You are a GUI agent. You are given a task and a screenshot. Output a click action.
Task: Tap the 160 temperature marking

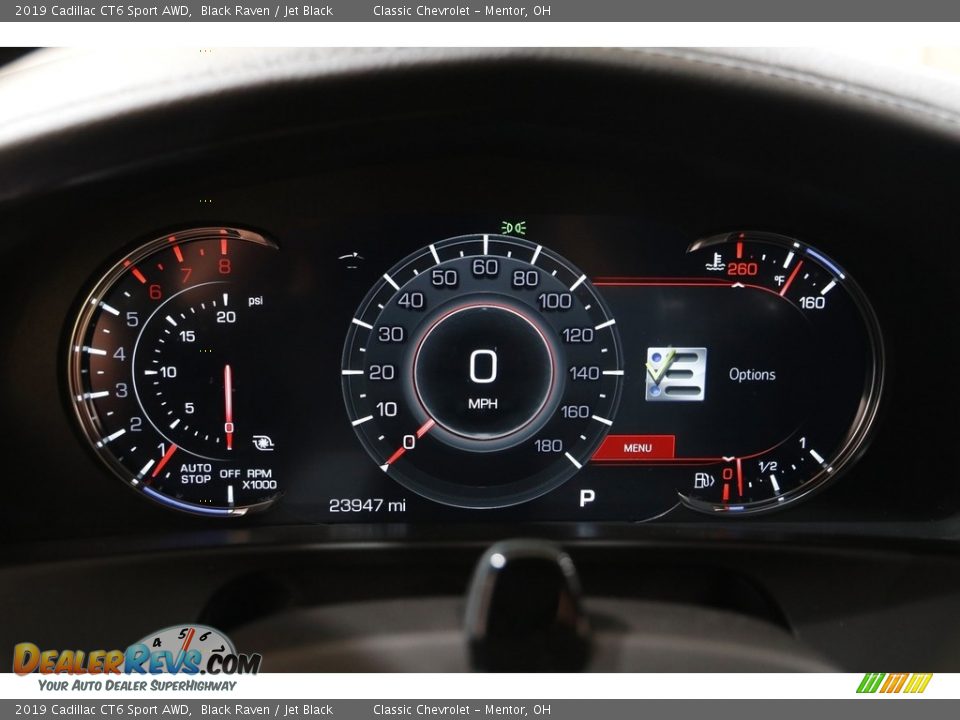coord(812,302)
